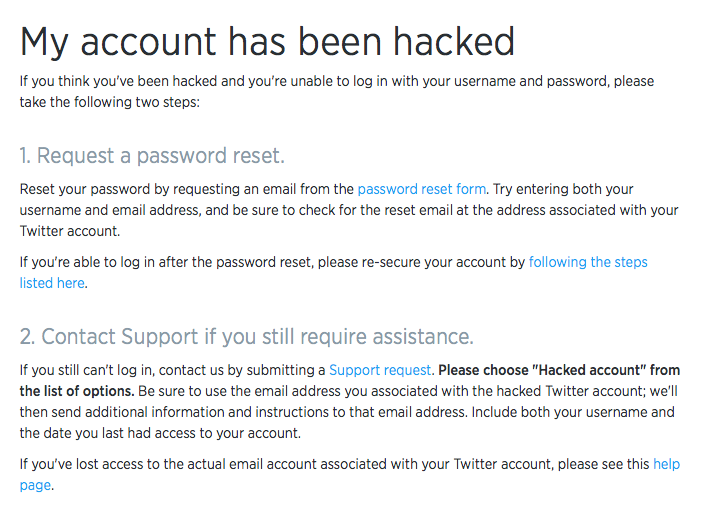The height and width of the screenshot is (515, 719).
Task: Click the phrase "take the following two steps:"
Action: (110, 102)
